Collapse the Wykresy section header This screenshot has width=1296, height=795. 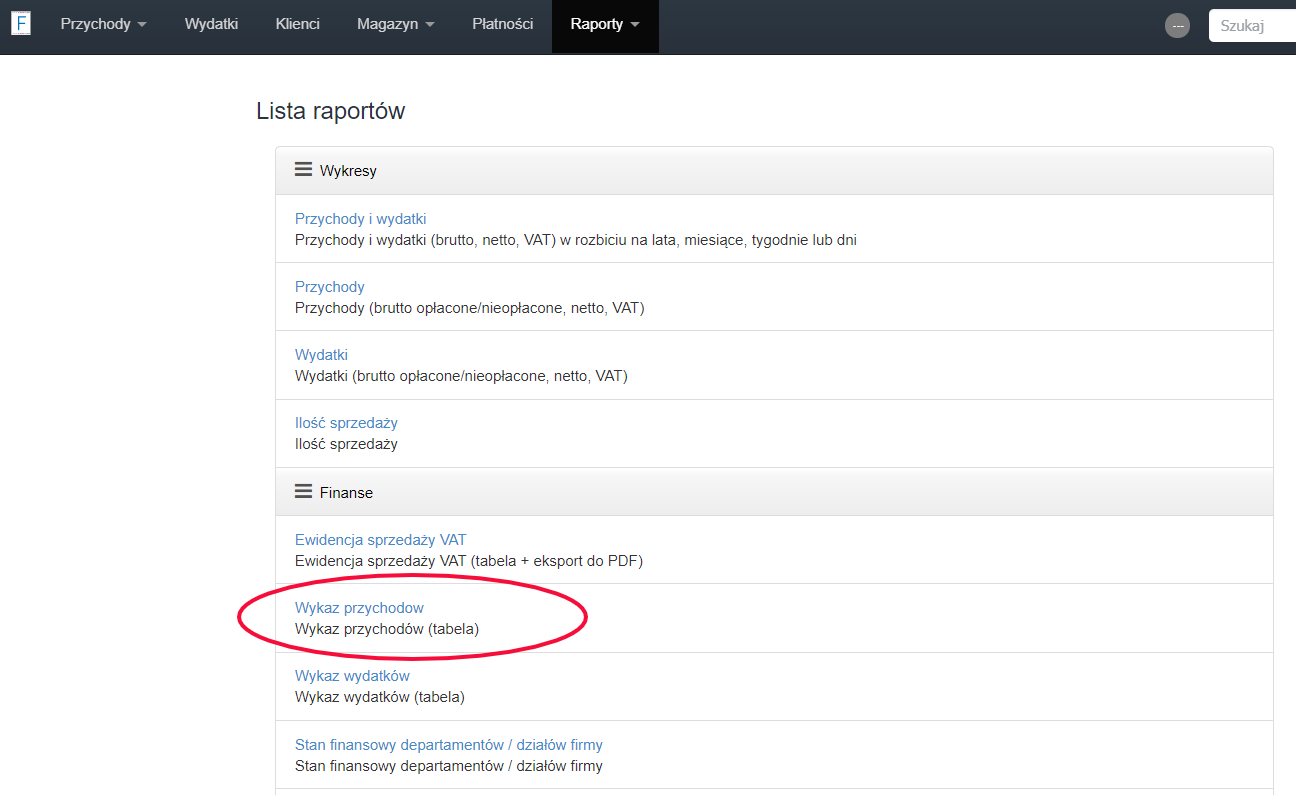click(348, 171)
